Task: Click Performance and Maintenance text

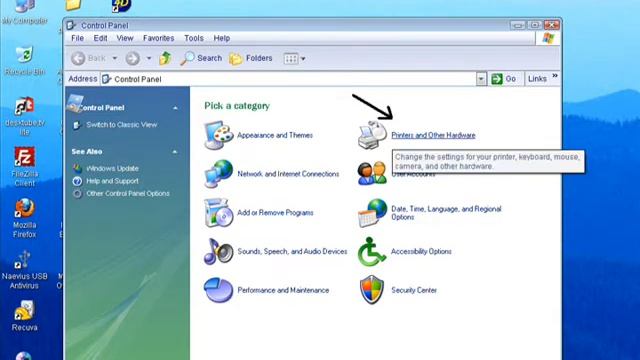Action: tap(283, 290)
